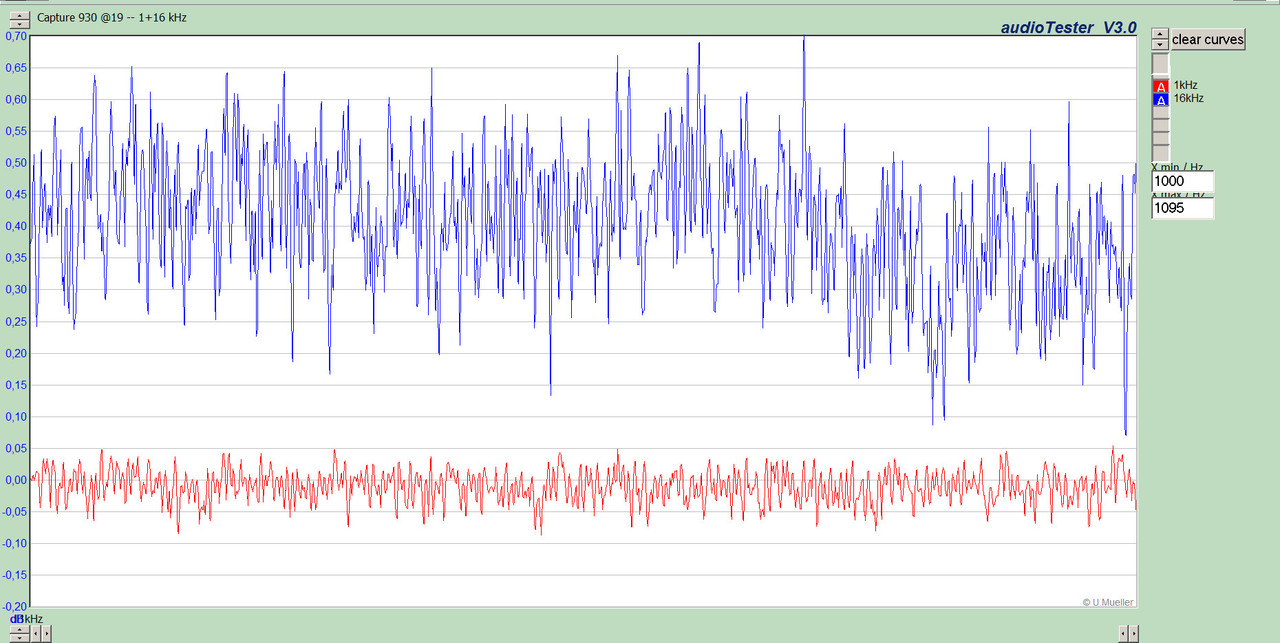Image resolution: width=1280 pixels, height=643 pixels.
Task: Click the X max frequency field showing 1095
Action: coord(1183,208)
